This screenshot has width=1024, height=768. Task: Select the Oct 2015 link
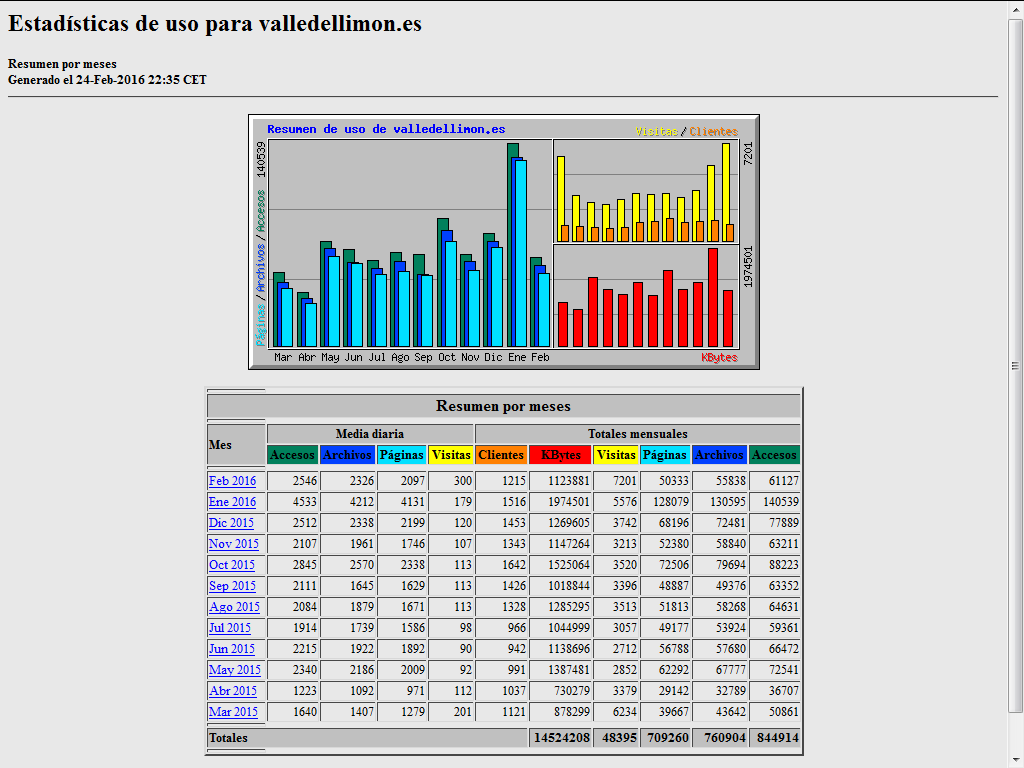pos(231,565)
